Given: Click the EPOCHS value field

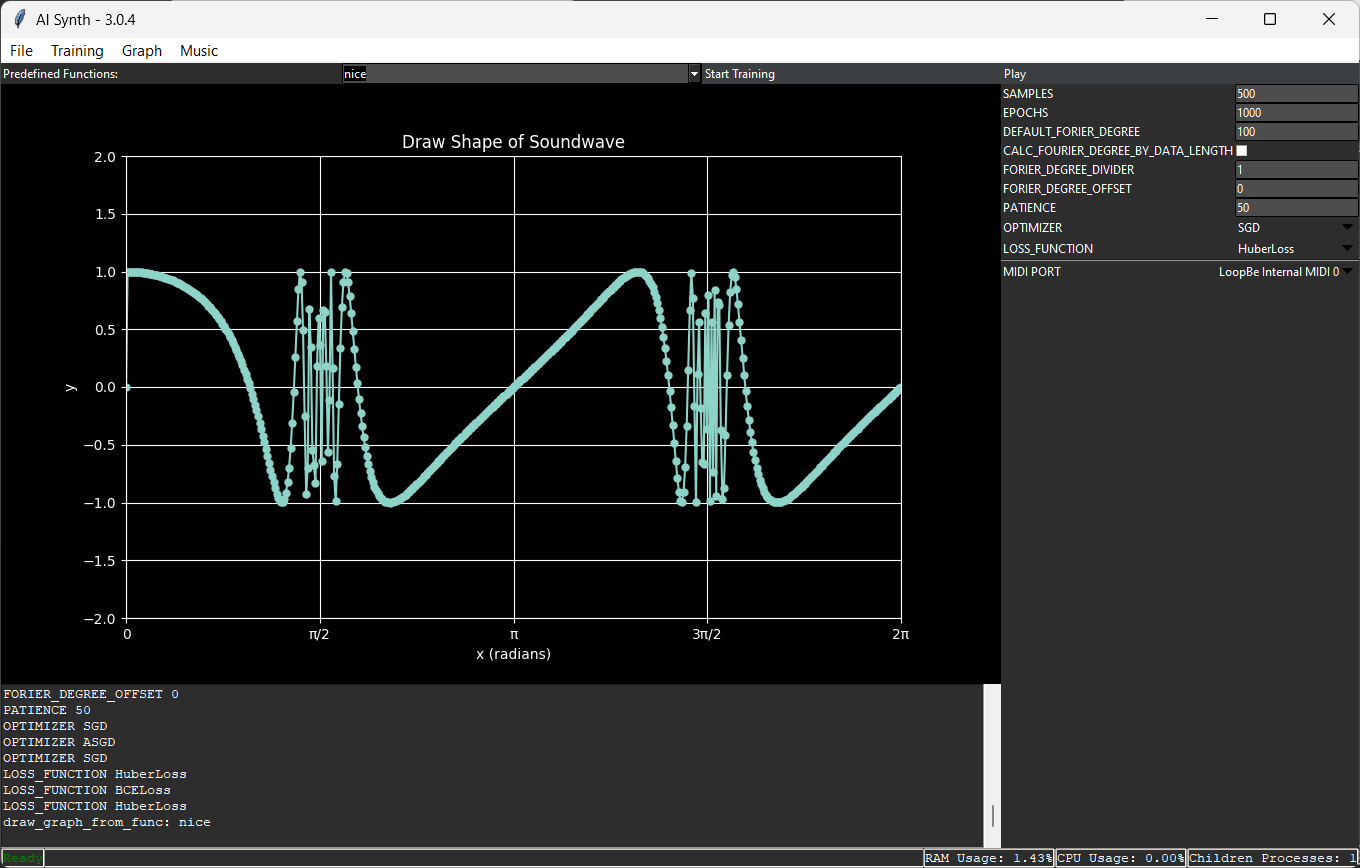Looking at the screenshot, I should (x=1296, y=112).
